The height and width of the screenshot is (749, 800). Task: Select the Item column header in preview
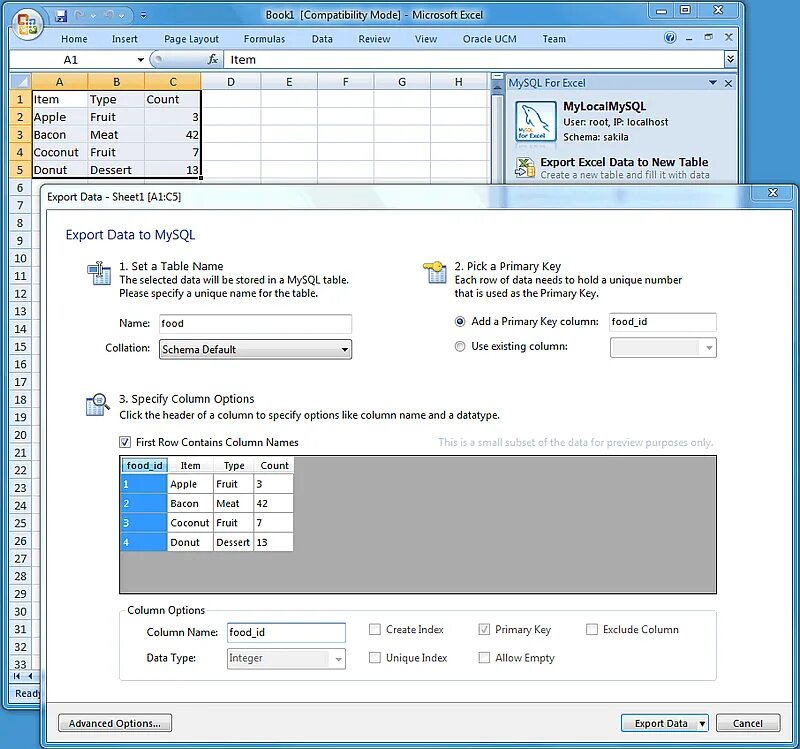coord(190,465)
